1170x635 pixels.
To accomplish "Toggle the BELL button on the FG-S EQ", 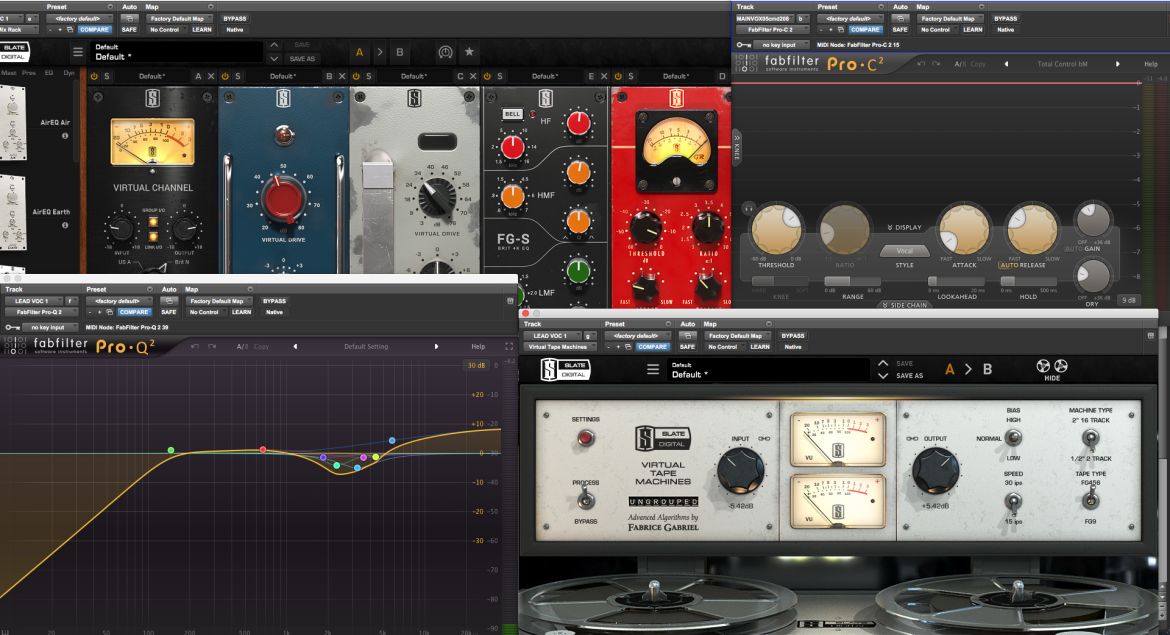I will [x=512, y=114].
